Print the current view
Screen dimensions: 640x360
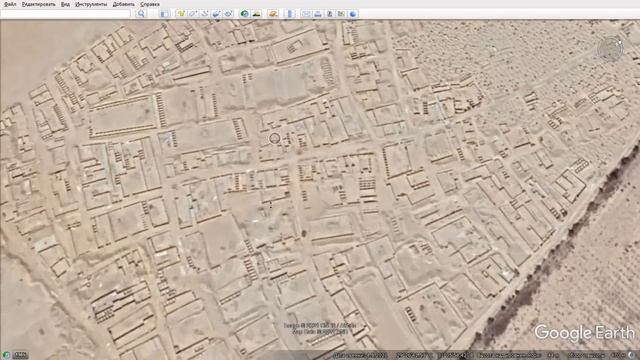pyautogui.click(x=318, y=14)
